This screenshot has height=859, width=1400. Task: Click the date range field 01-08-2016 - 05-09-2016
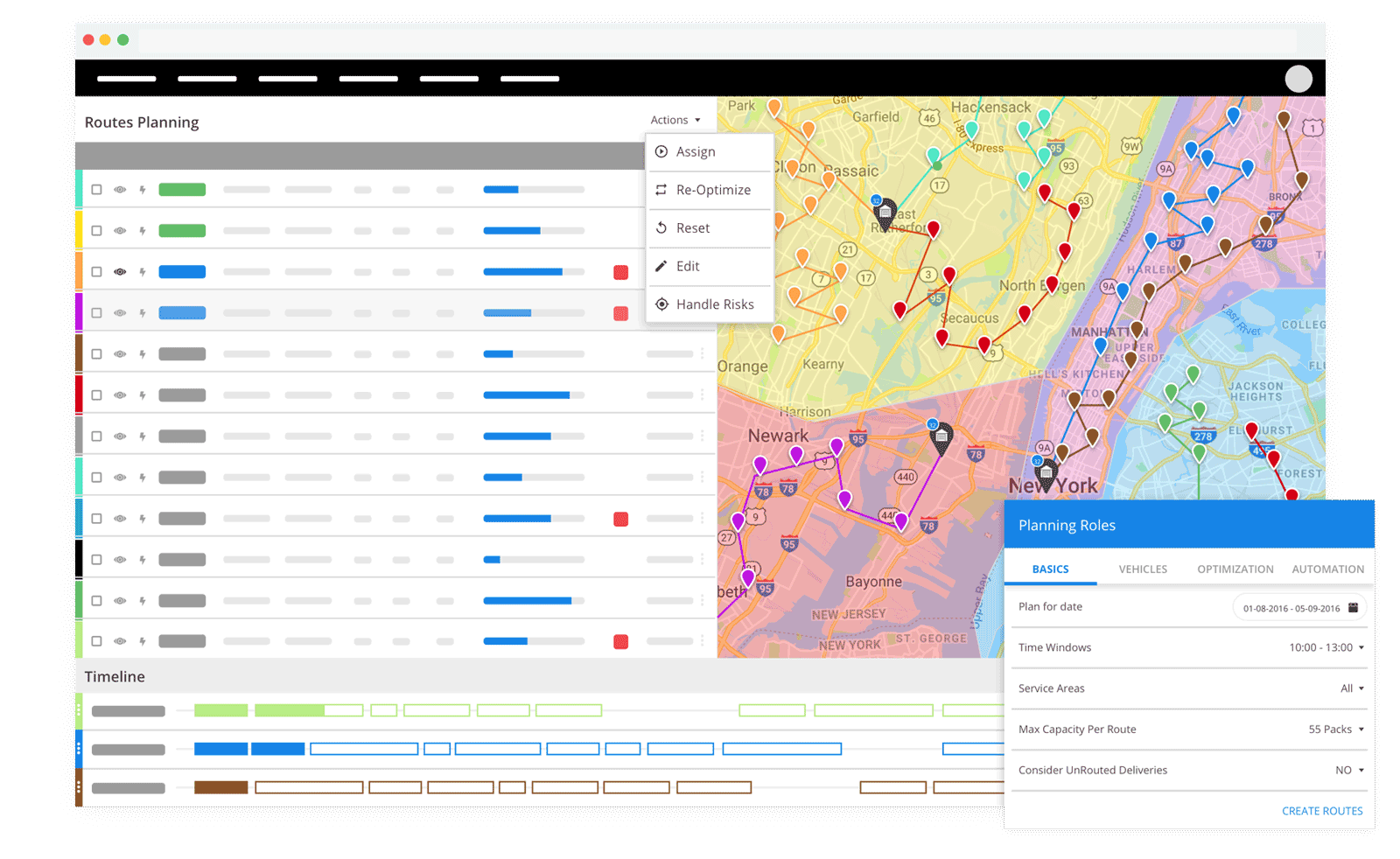tap(1299, 607)
